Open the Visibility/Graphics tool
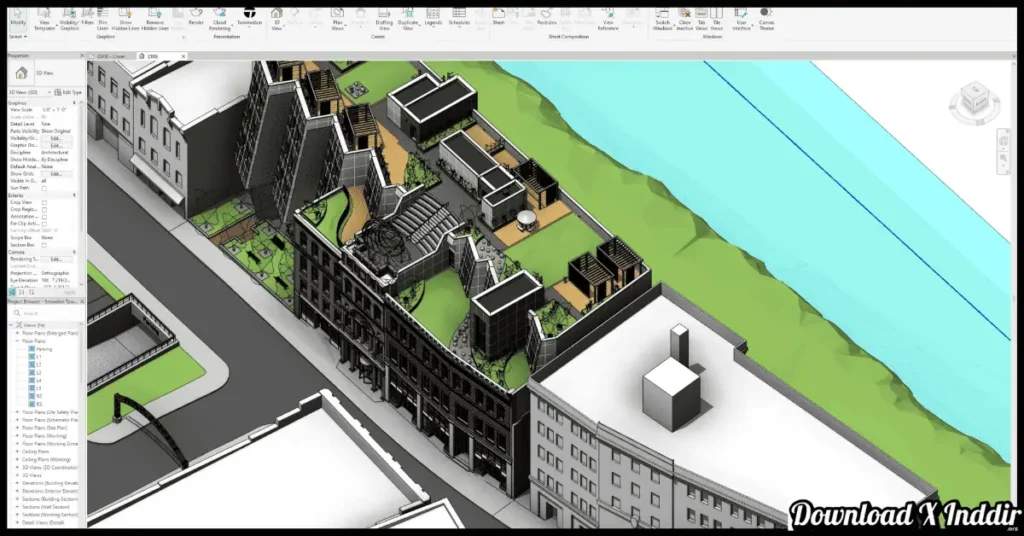This screenshot has height=536, width=1024. (69, 20)
